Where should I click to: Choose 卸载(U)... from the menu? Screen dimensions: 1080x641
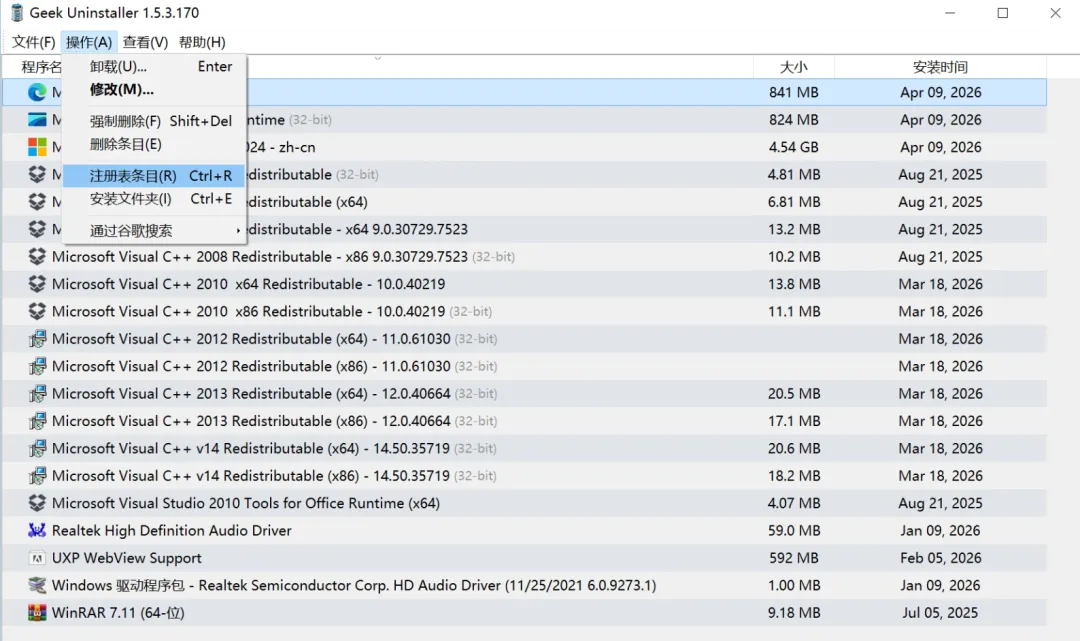point(154,67)
